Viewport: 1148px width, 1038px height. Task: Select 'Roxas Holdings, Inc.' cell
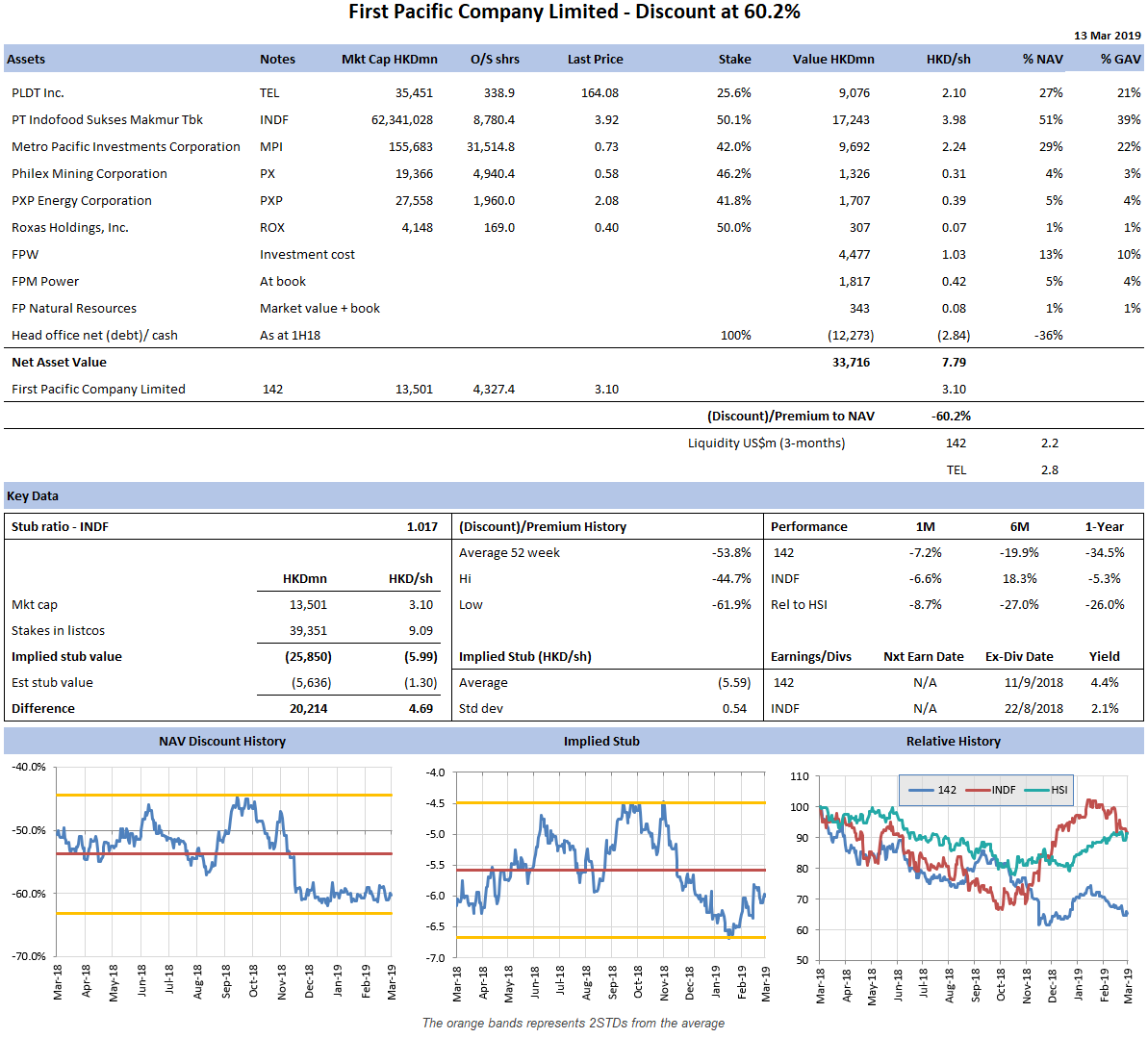[70, 228]
